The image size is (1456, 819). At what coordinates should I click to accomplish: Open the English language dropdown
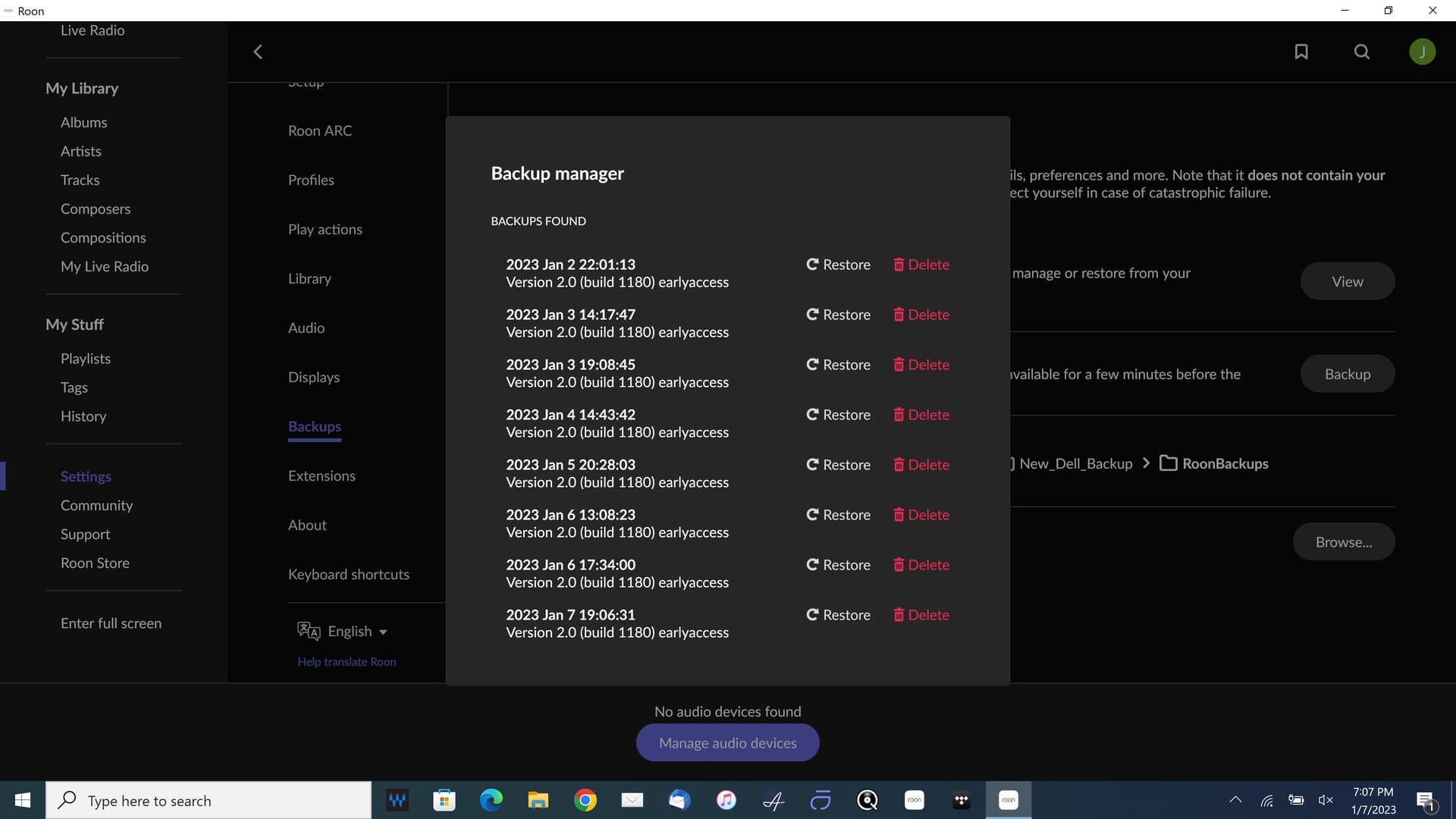tap(349, 631)
